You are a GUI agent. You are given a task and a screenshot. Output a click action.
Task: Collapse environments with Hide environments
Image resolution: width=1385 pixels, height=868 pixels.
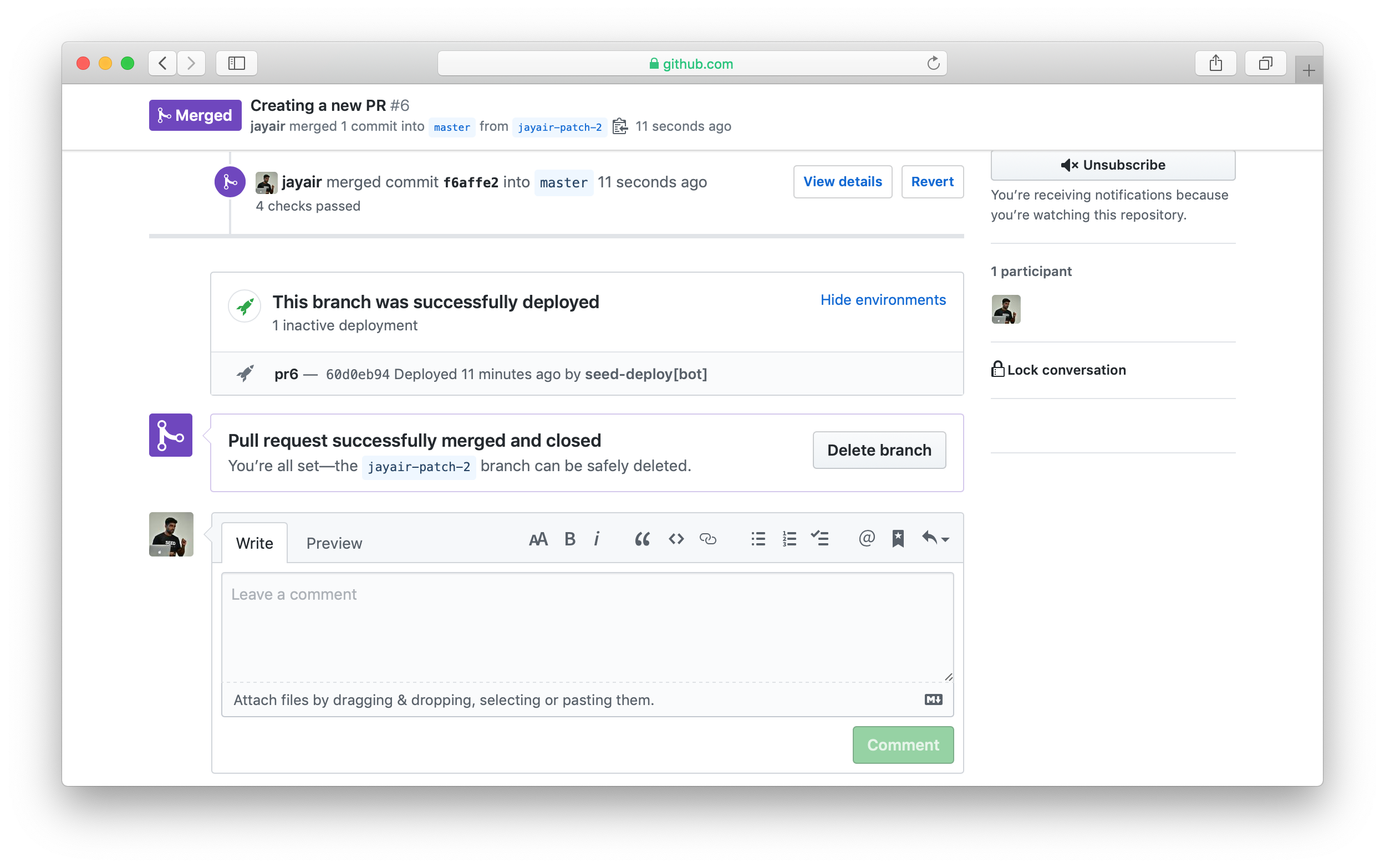click(883, 299)
